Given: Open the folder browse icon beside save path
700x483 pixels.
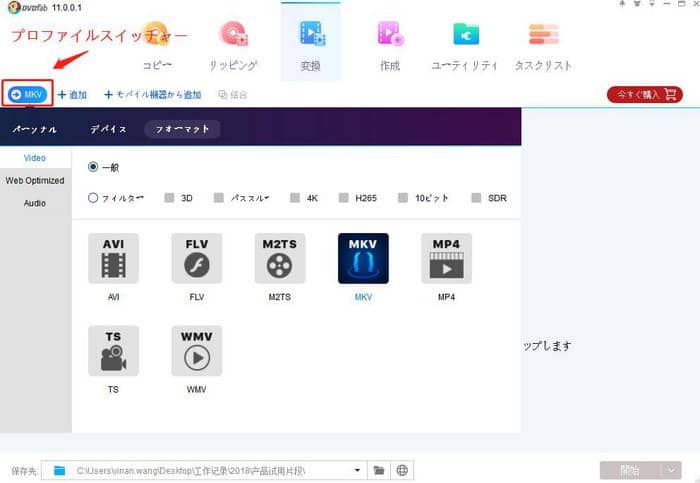Looking at the screenshot, I should [x=379, y=470].
